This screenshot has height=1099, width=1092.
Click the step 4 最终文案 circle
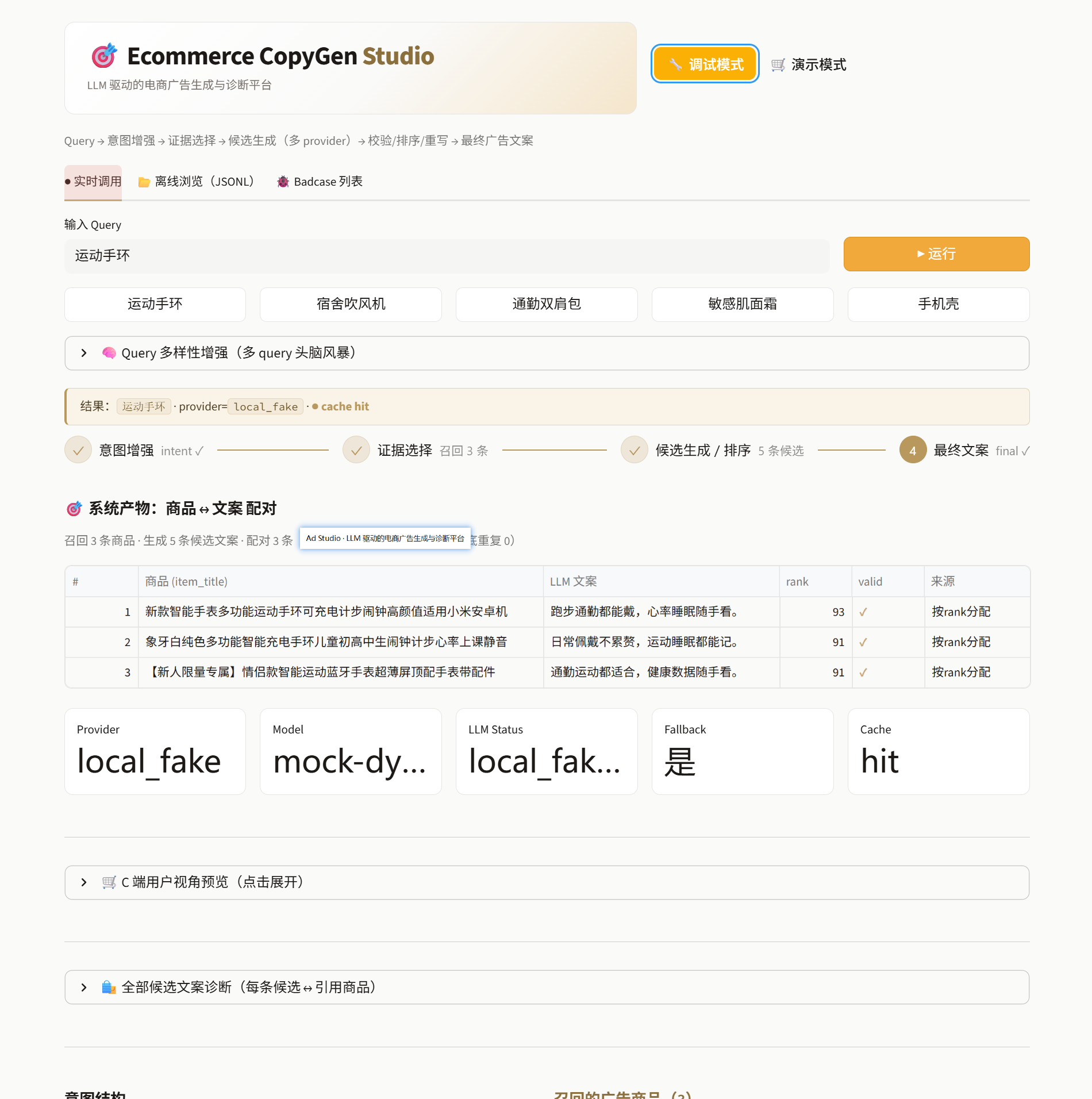(913, 450)
